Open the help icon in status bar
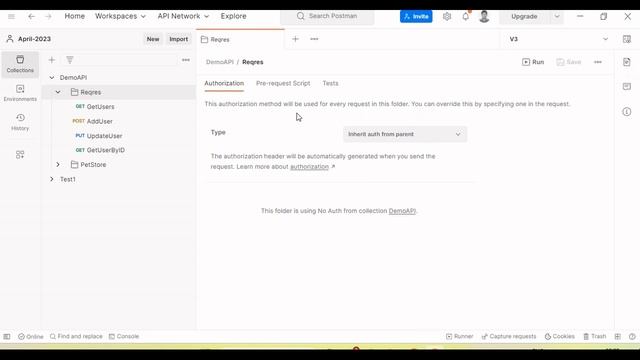 coord(632,337)
